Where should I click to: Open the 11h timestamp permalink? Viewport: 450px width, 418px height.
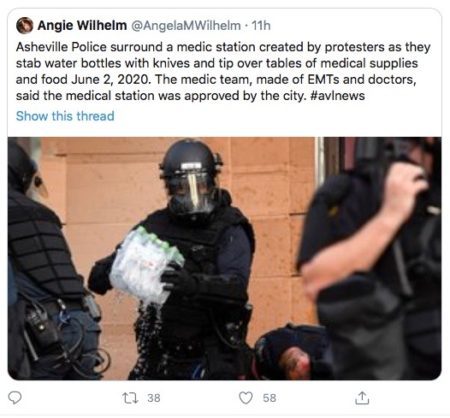(x=261, y=25)
